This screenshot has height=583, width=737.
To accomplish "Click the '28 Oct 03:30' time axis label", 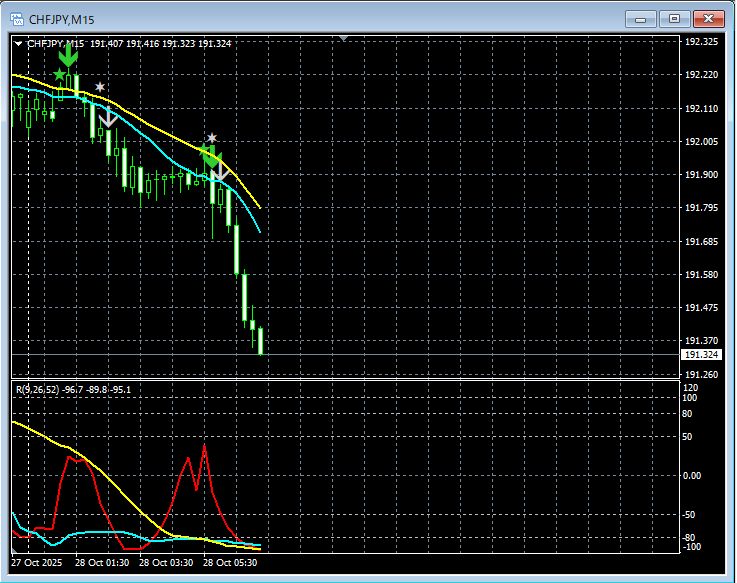I will pyautogui.click(x=166, y=563).
